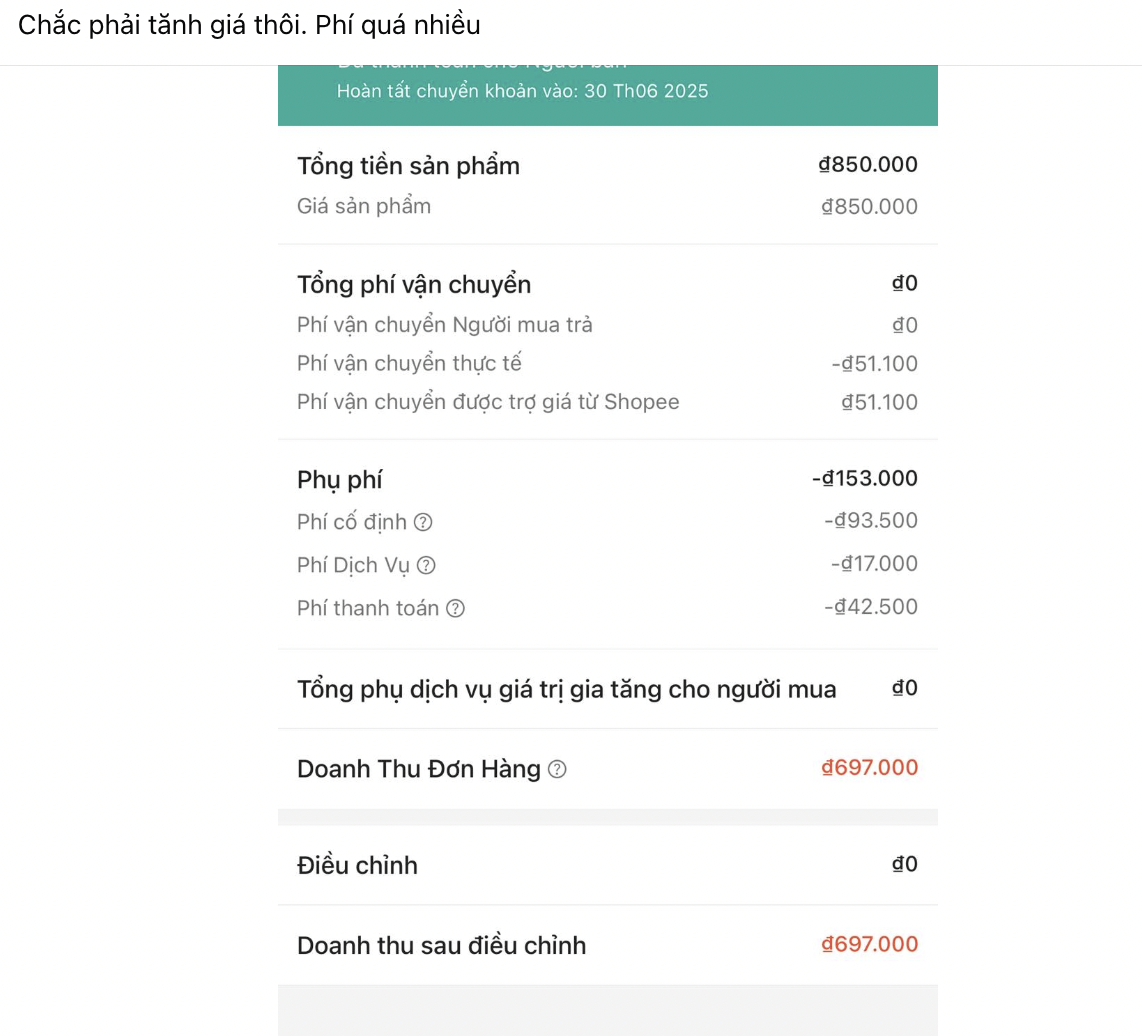Click the Tổng phí vận chuyển heading
The image size is (1142, 1036).
(414, 285)
